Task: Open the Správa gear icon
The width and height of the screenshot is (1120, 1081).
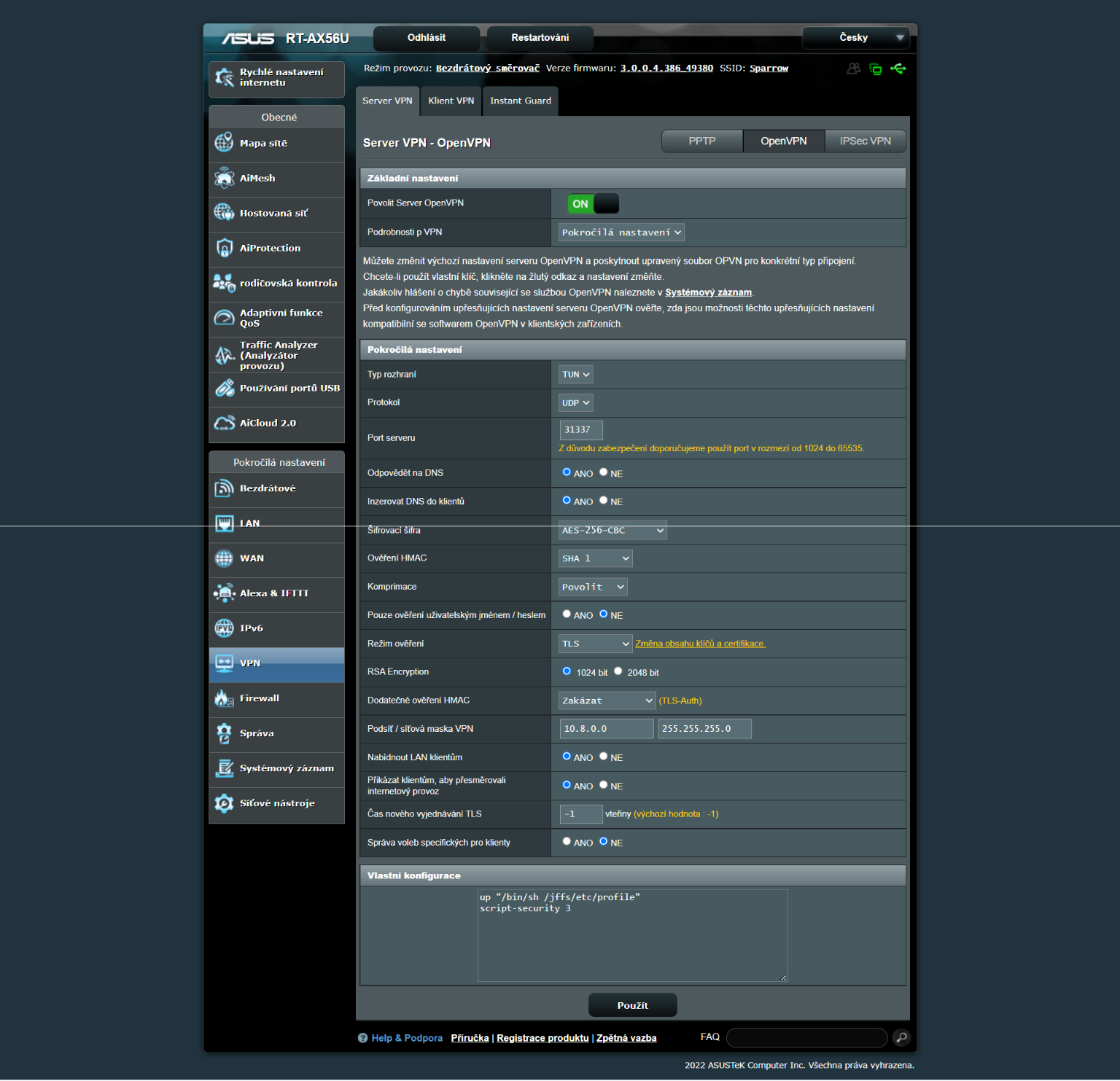Action: (x=224, y=733)
